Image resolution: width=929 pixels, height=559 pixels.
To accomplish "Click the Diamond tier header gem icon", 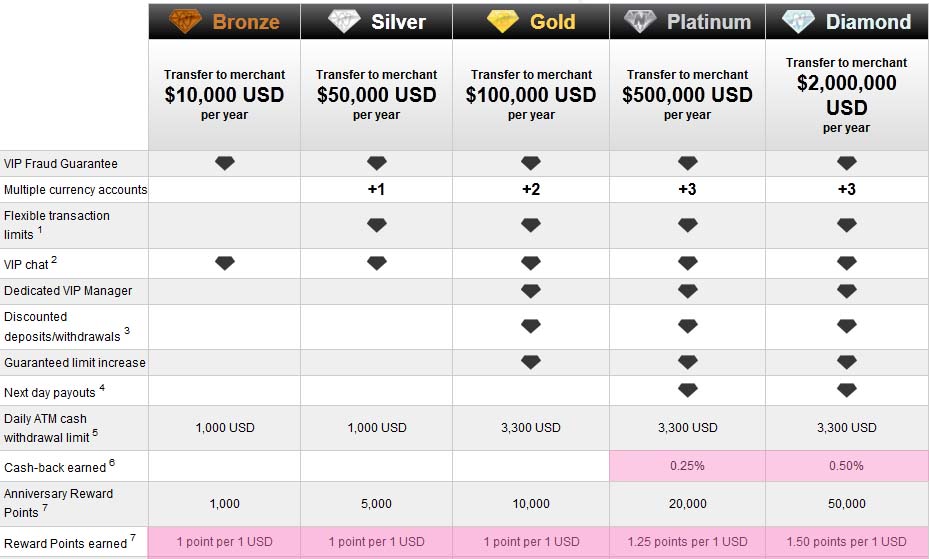I will pyautogui.click(x=798, y=21).
